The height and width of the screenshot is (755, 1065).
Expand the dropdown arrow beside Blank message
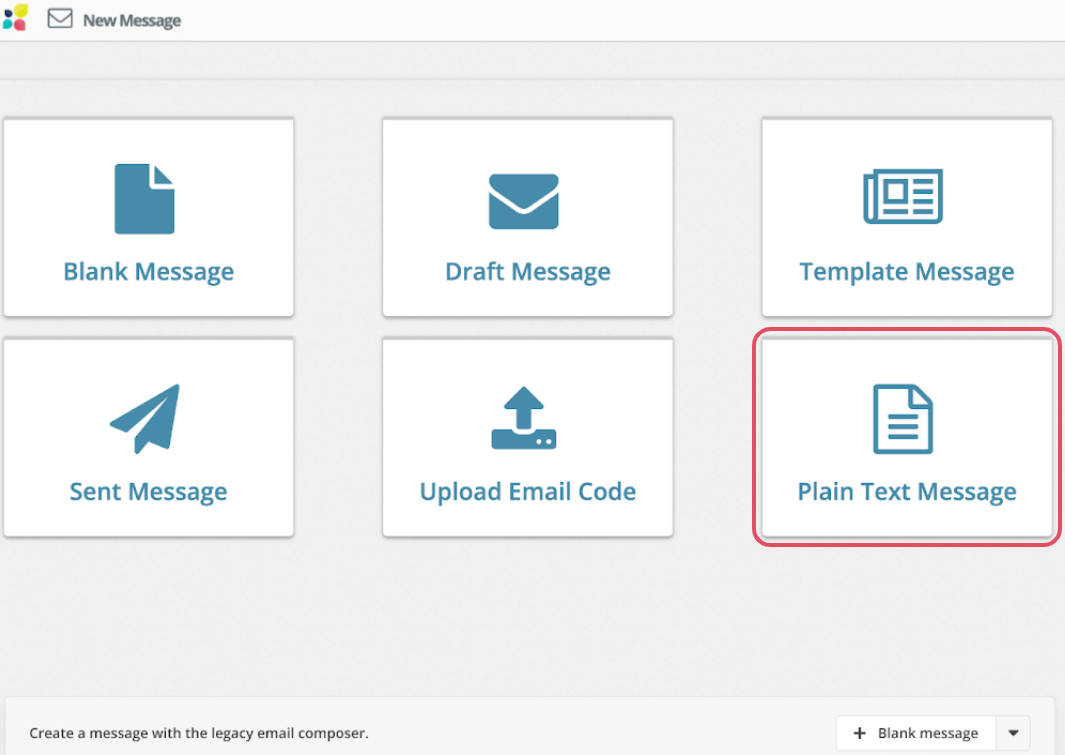pyautogui.click(x=1012, y=733)
